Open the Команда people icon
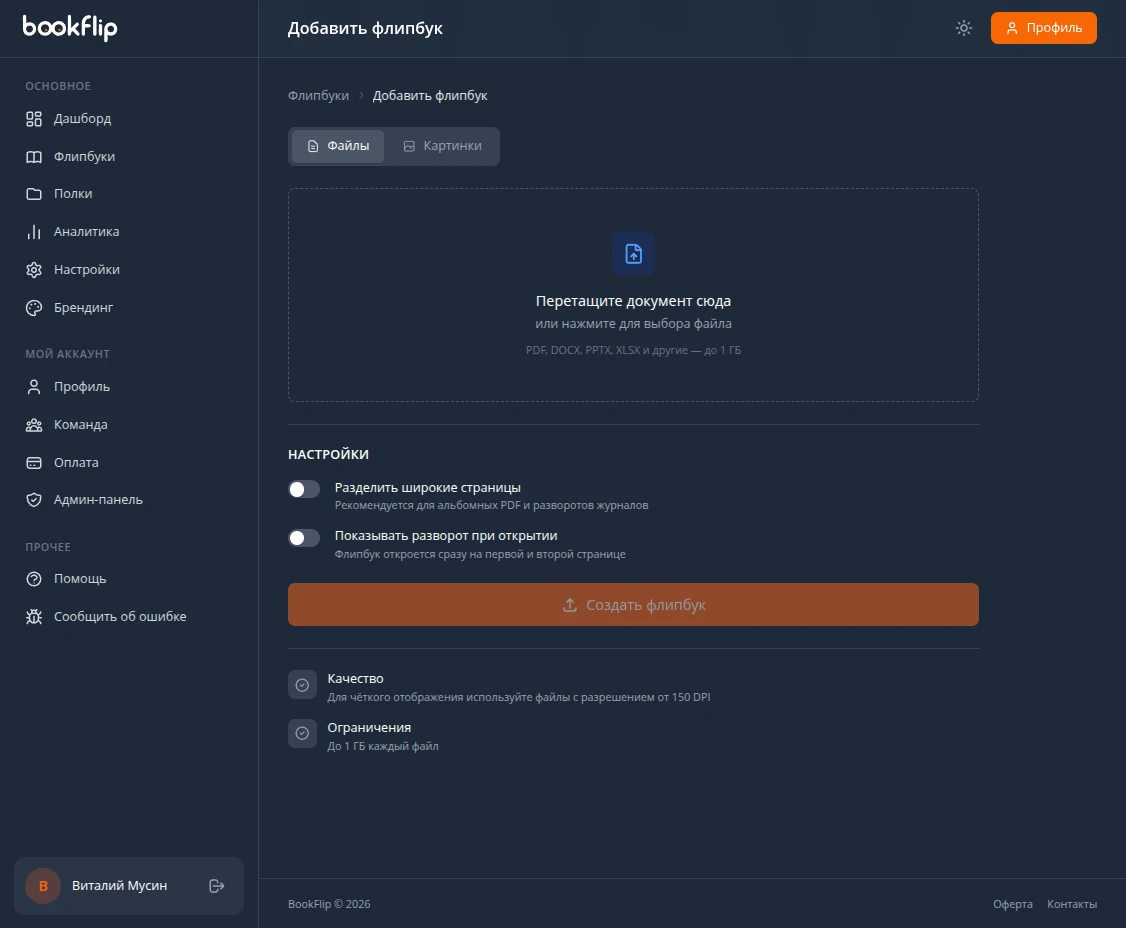 pos(34,424)
